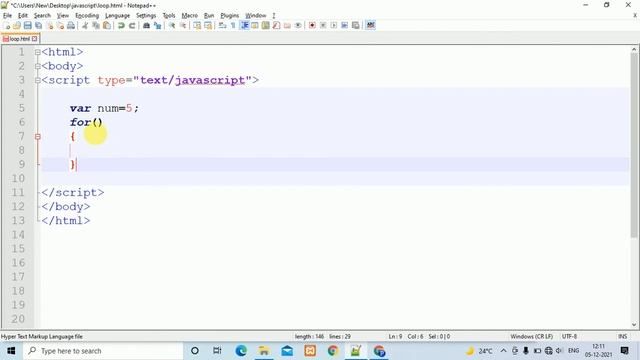Cut selection with the scissors icon
This screenshot has height=360, width=640.
point(85,25)
